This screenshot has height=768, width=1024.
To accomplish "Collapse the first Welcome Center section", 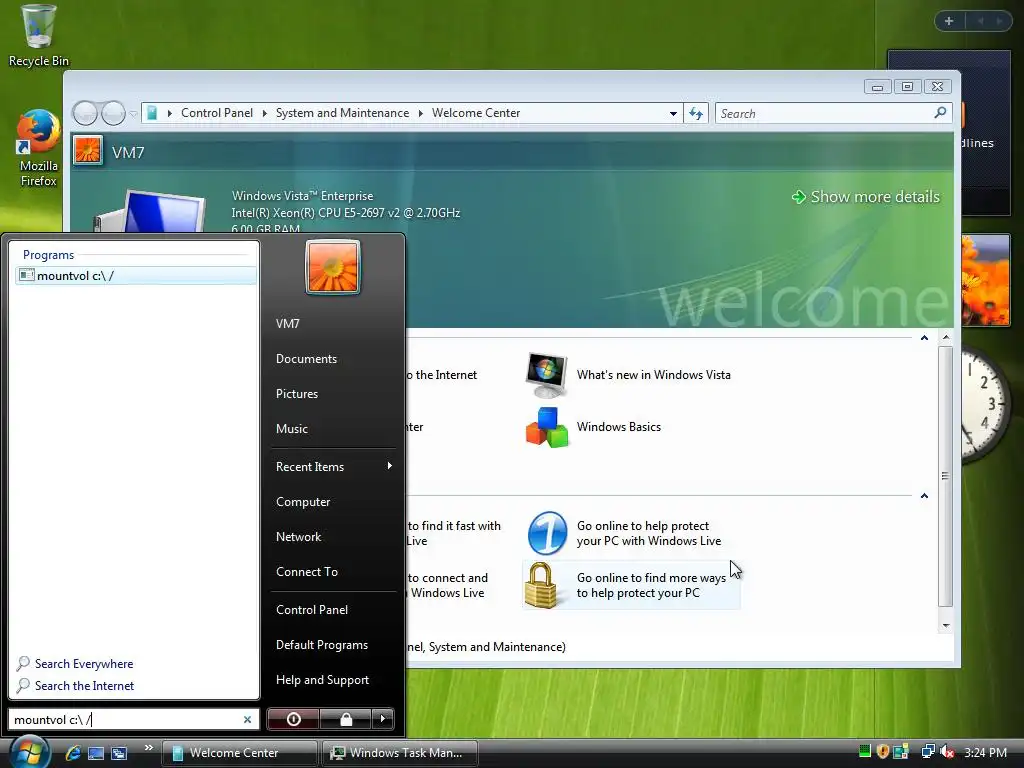I will (x=924, y=338).
